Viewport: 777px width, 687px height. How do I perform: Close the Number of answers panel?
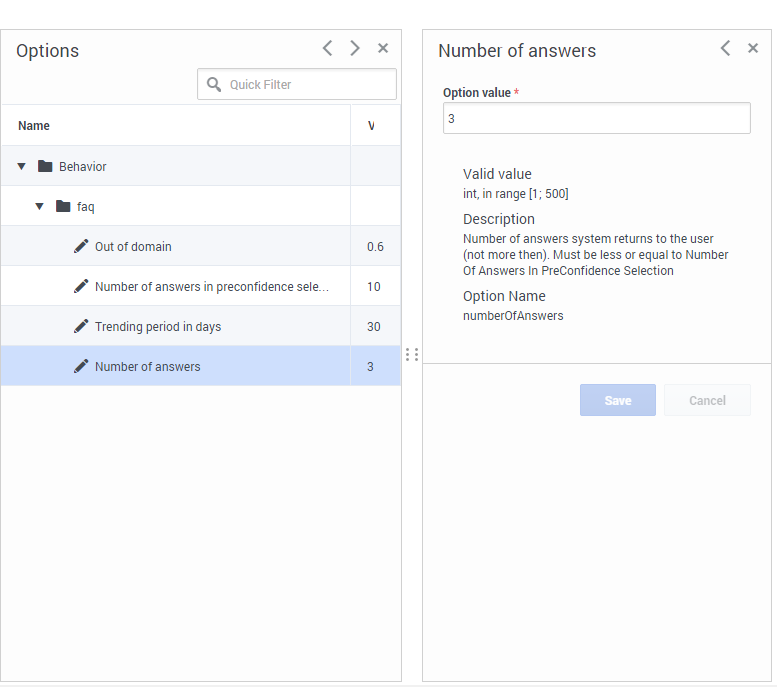753,48
